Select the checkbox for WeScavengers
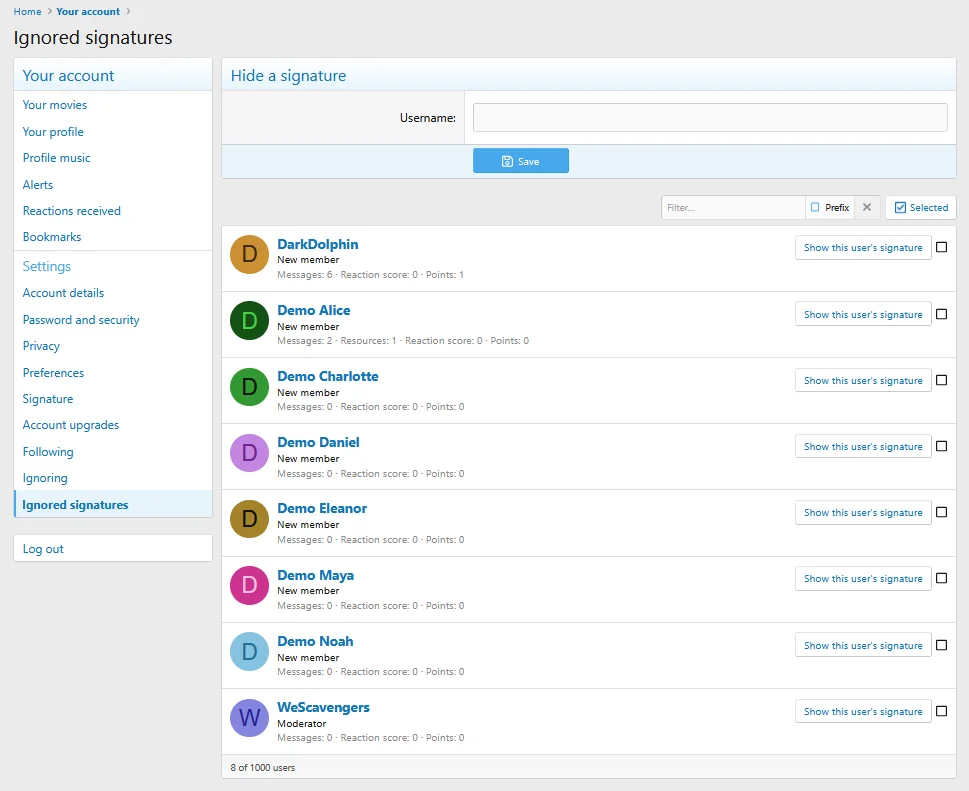This screenshot has width=969, height=791. (x=941, y=711)
